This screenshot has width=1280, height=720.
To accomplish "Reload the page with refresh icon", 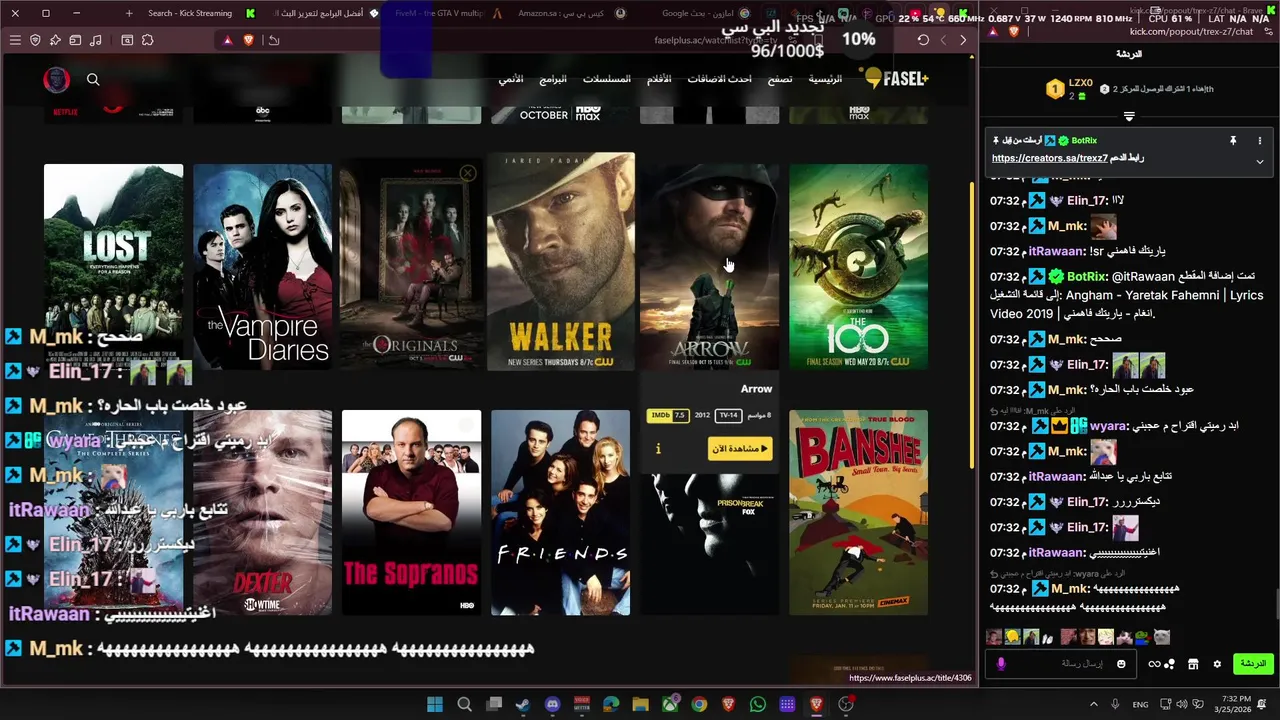I will point(923,40).
